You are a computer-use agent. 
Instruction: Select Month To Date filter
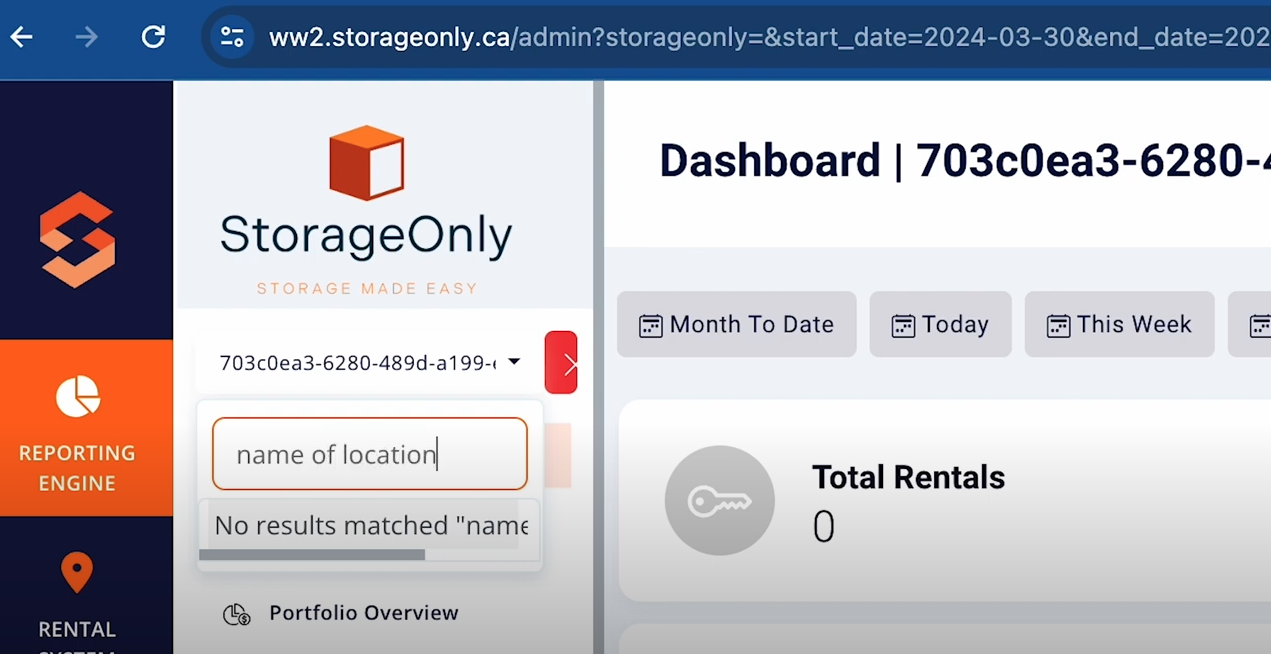click(737, 325)
